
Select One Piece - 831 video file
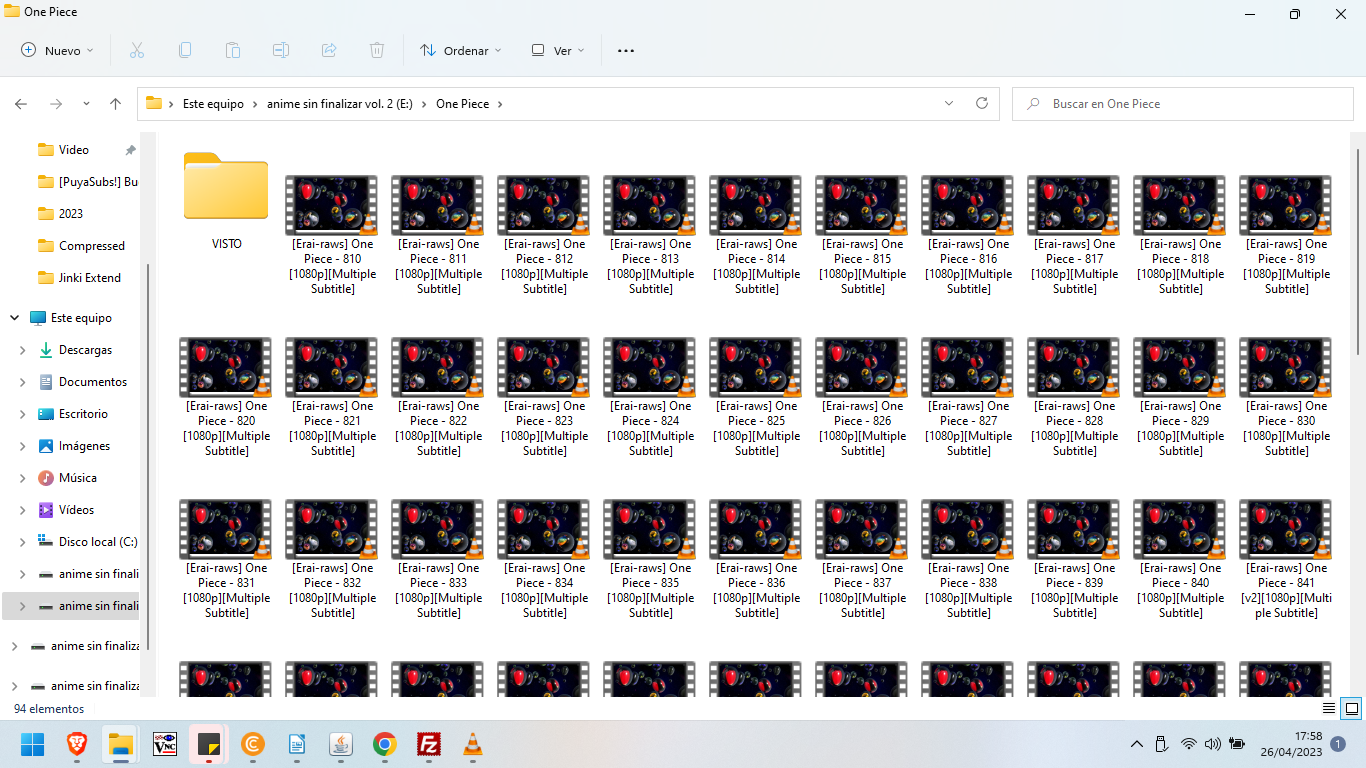click(x=226, y=559)
